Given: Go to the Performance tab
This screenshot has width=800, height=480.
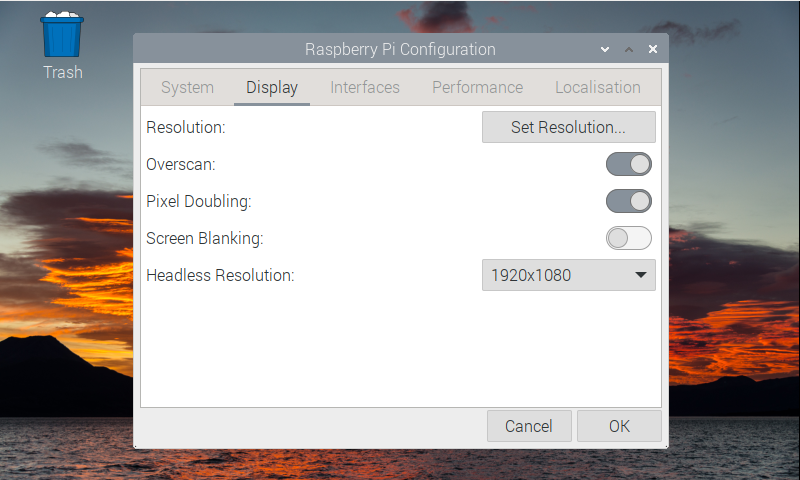Looking at the screenshot, I should point(478,87).
